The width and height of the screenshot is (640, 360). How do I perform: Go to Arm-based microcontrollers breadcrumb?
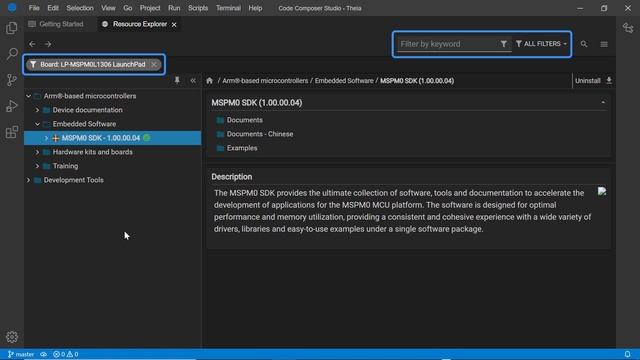pos(265,80)
